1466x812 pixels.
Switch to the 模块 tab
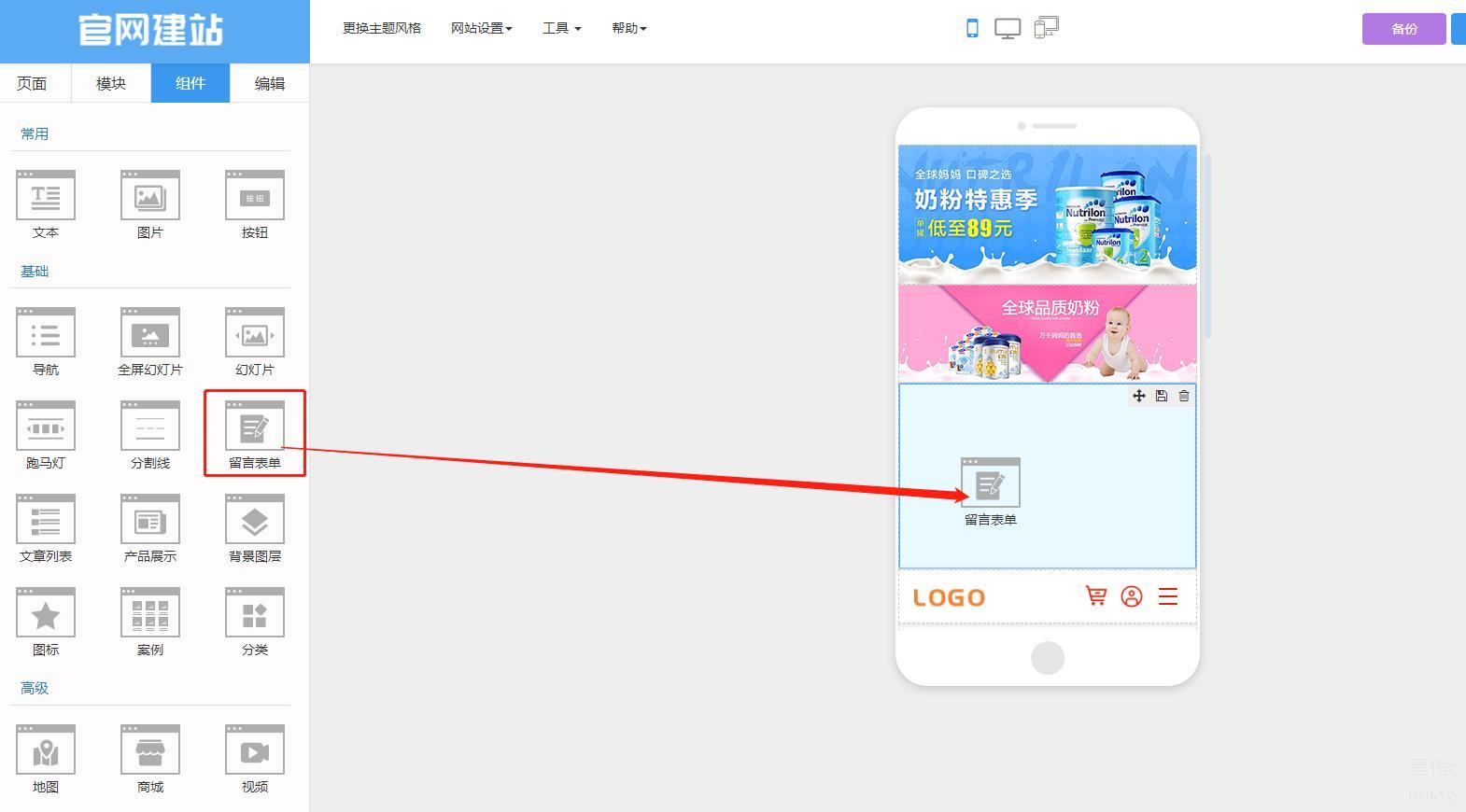(x=111, y=83)
